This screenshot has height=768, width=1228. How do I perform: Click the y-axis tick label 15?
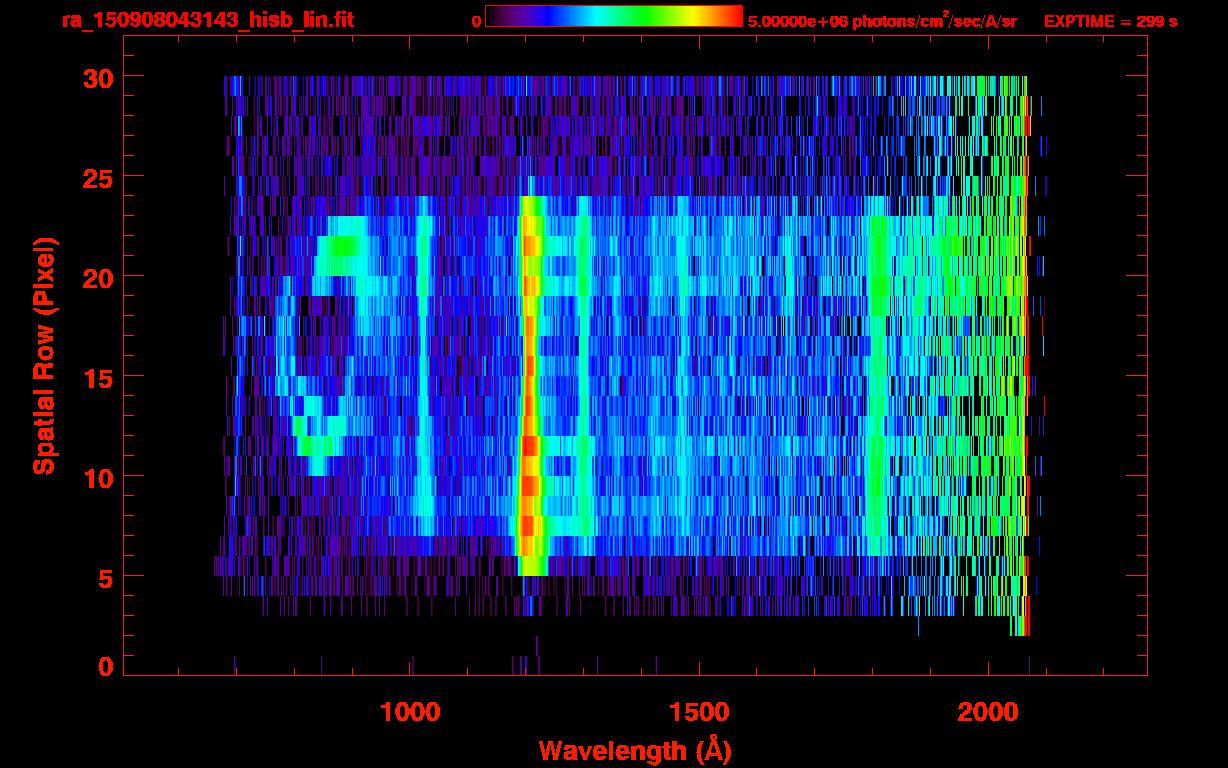click(x=96, y=377)
